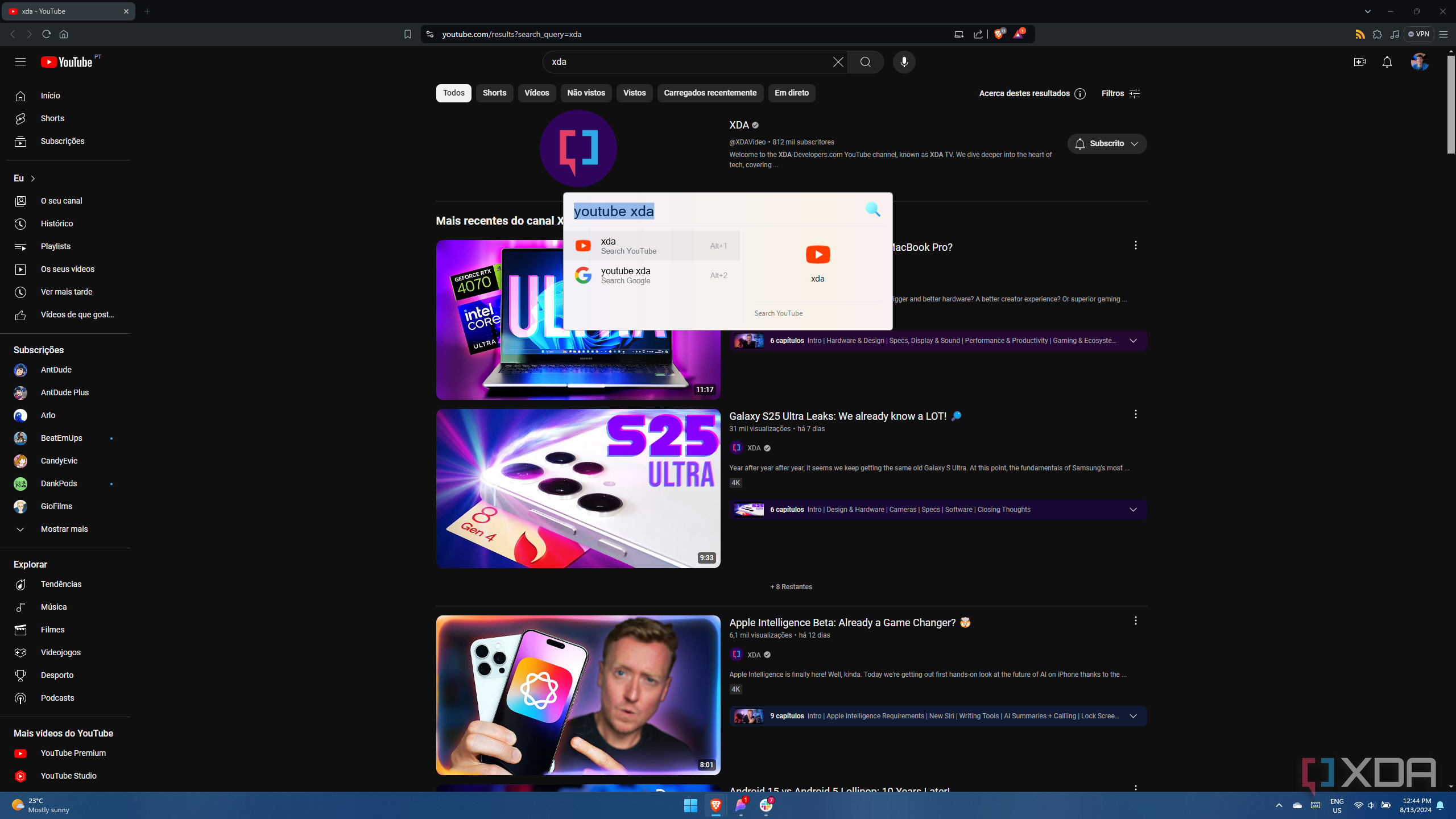Reload the page
The image size is (1456, 819).
coord(47,34)
